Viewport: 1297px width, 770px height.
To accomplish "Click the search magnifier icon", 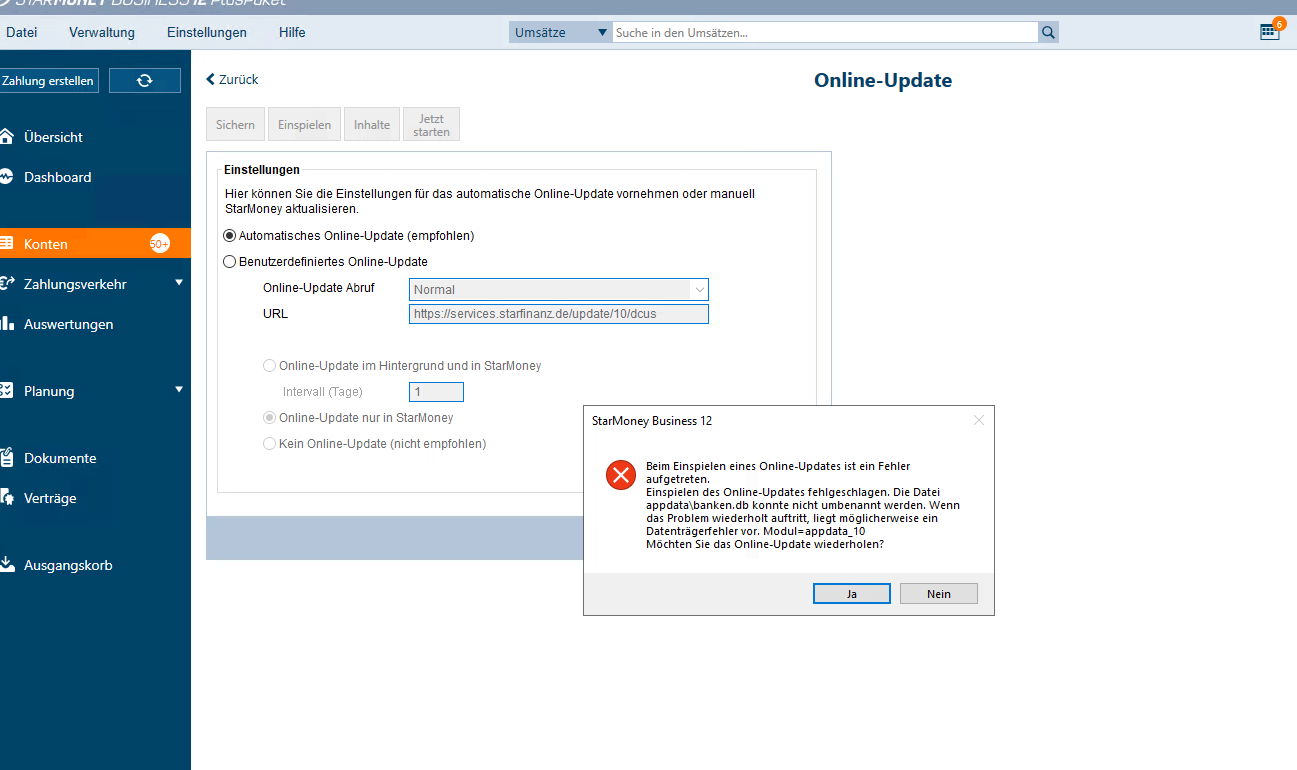I will (x=1048, y=33).
